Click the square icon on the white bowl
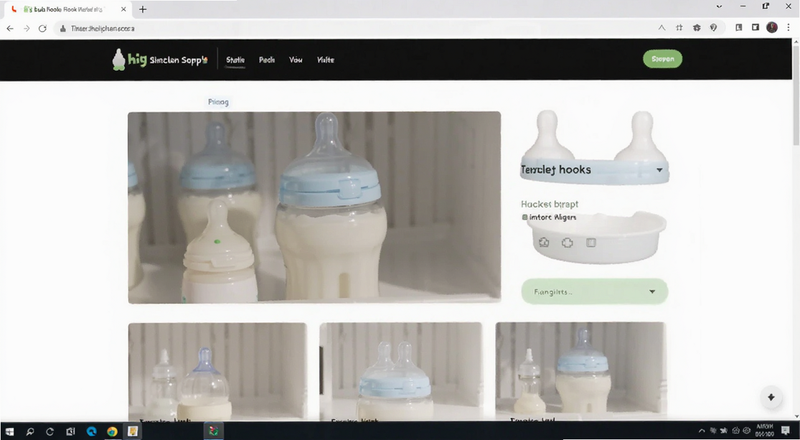 (x=591, y=242)
